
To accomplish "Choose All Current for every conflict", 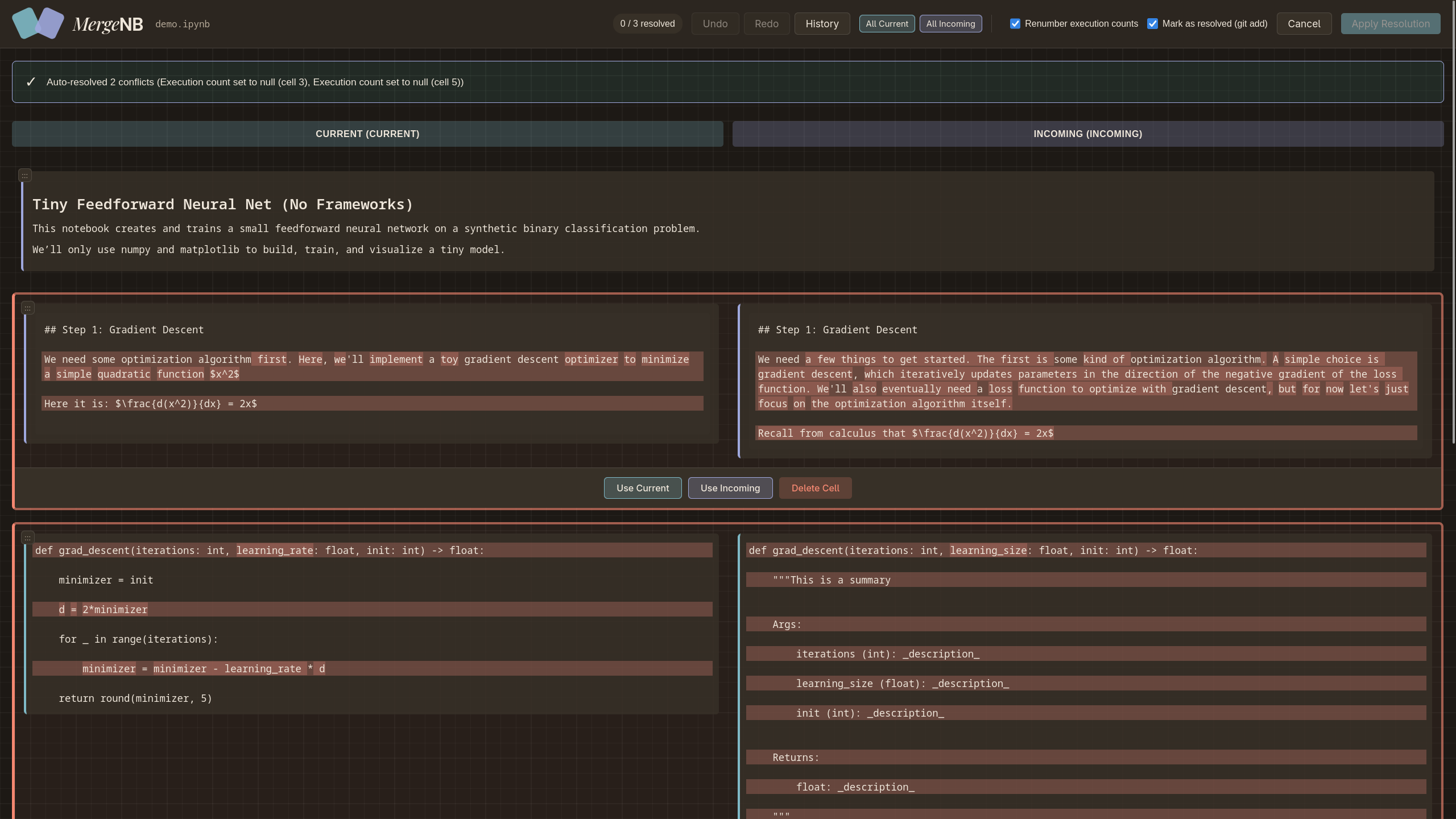I will pyautogui.click(x=887, y=24).
